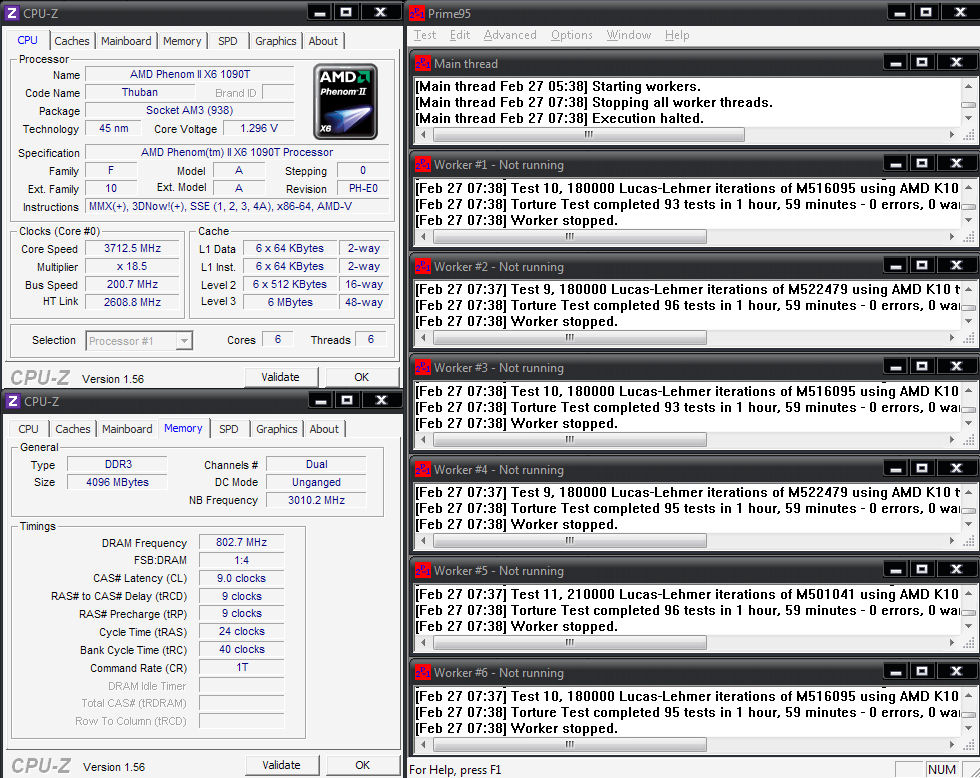
Task: Close the Worker #3 child window
Action: tap(956, 366)
